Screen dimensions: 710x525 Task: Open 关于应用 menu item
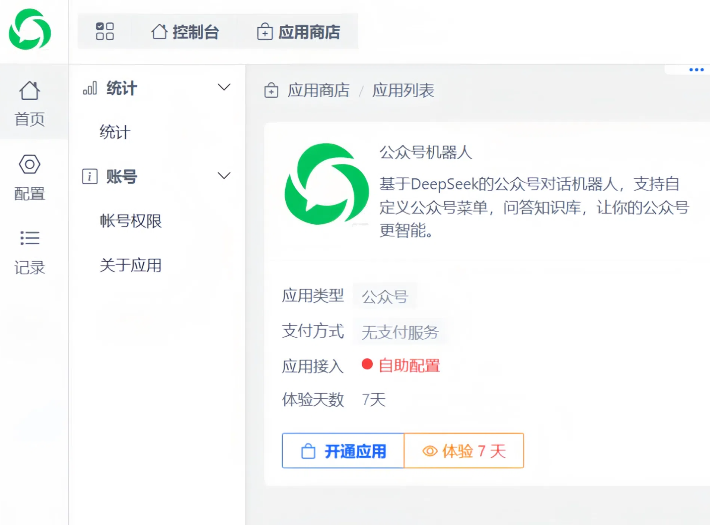[x=131, y=265]
